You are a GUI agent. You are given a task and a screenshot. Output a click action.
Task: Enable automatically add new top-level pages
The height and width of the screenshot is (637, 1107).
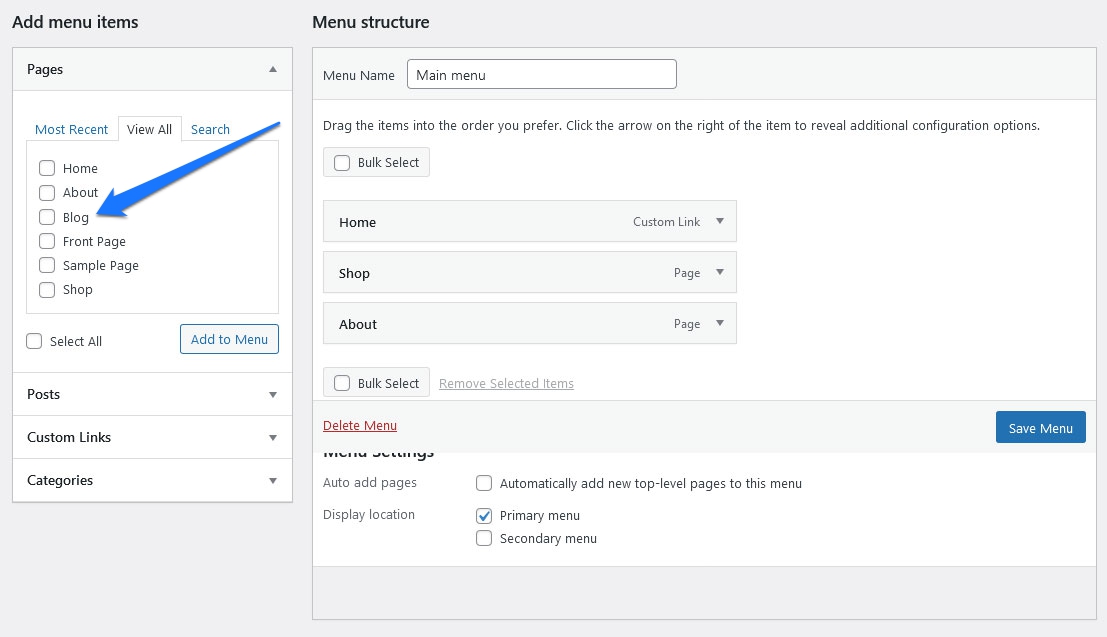coord(484,483)
